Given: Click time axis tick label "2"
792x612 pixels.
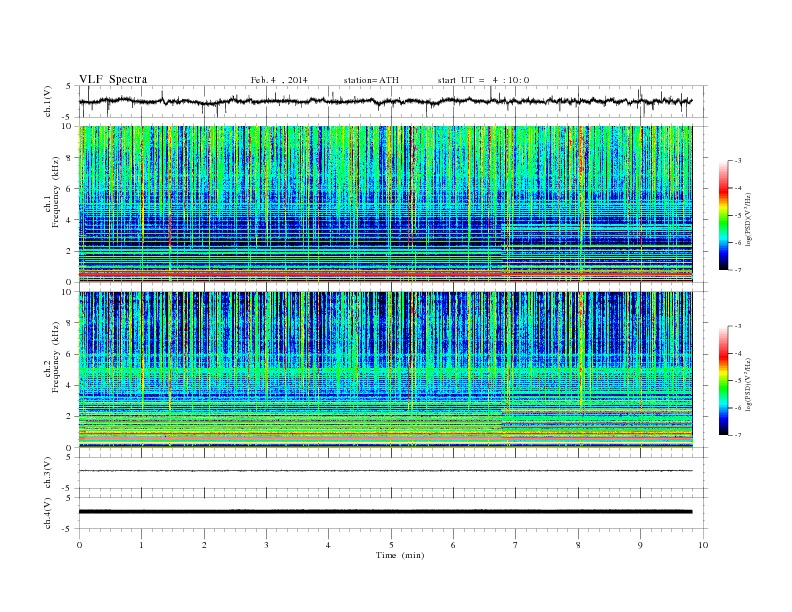Looking at the screenshot, I should pos(204,545).
